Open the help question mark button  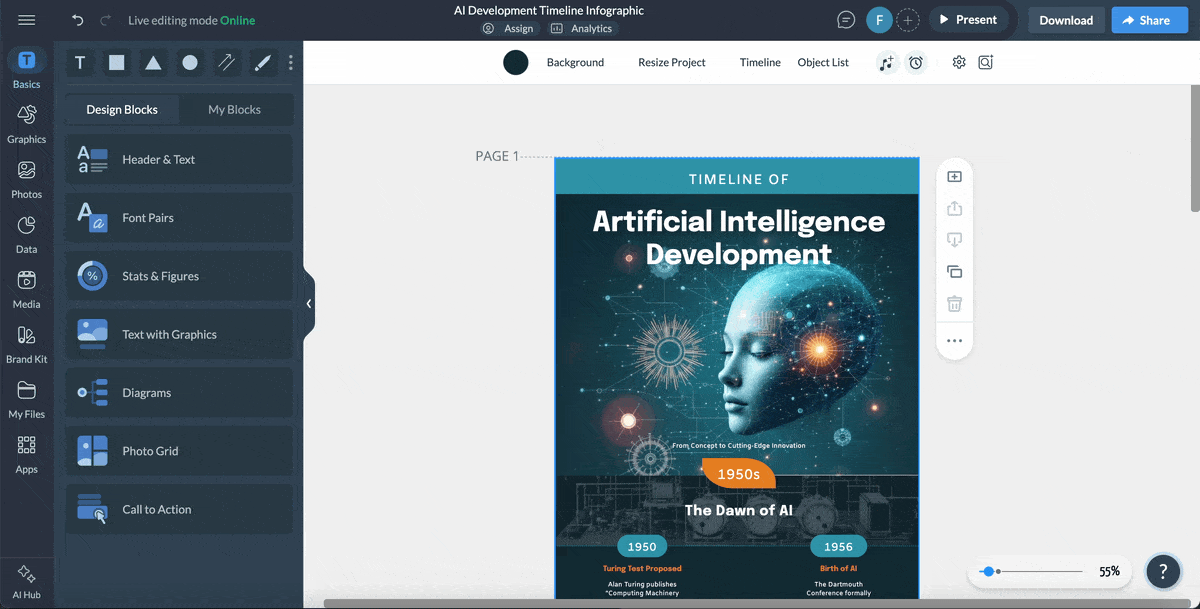pyautogui.click(x=1163, y=571)
